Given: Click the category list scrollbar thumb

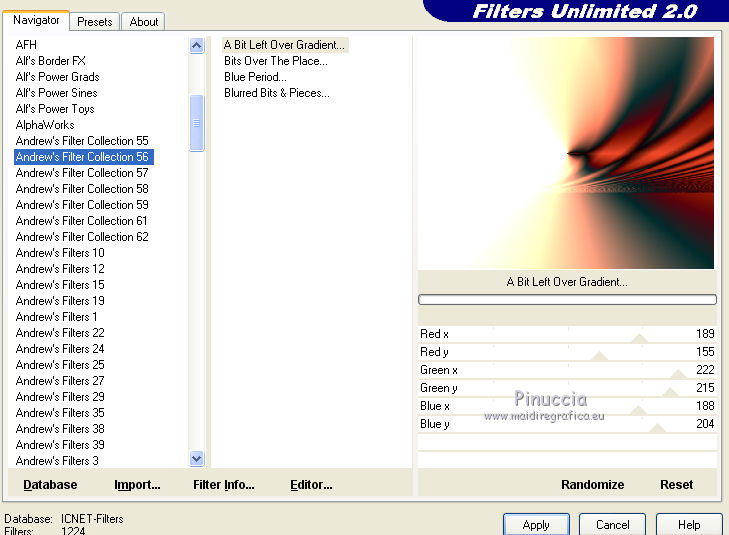Looking at the screenshot, I should (197, 123).
